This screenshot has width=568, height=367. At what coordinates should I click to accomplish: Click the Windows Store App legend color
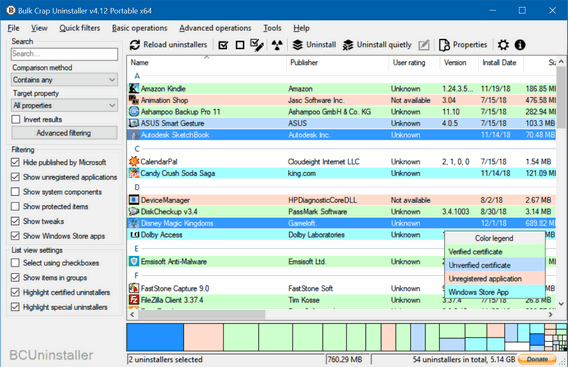coord(494,292)
